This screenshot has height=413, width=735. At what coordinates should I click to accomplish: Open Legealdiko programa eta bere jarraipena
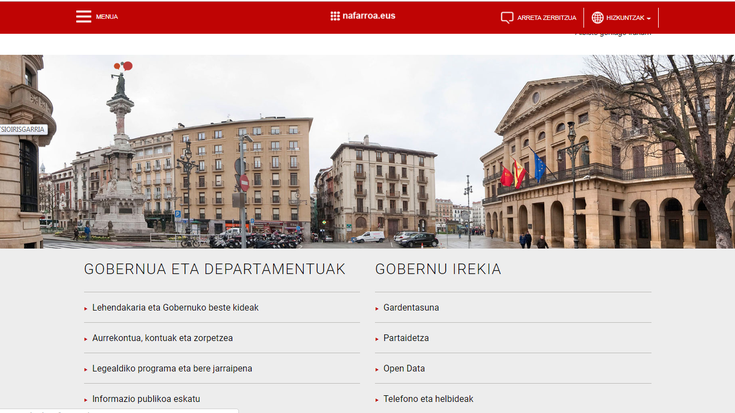click(172, 368)
